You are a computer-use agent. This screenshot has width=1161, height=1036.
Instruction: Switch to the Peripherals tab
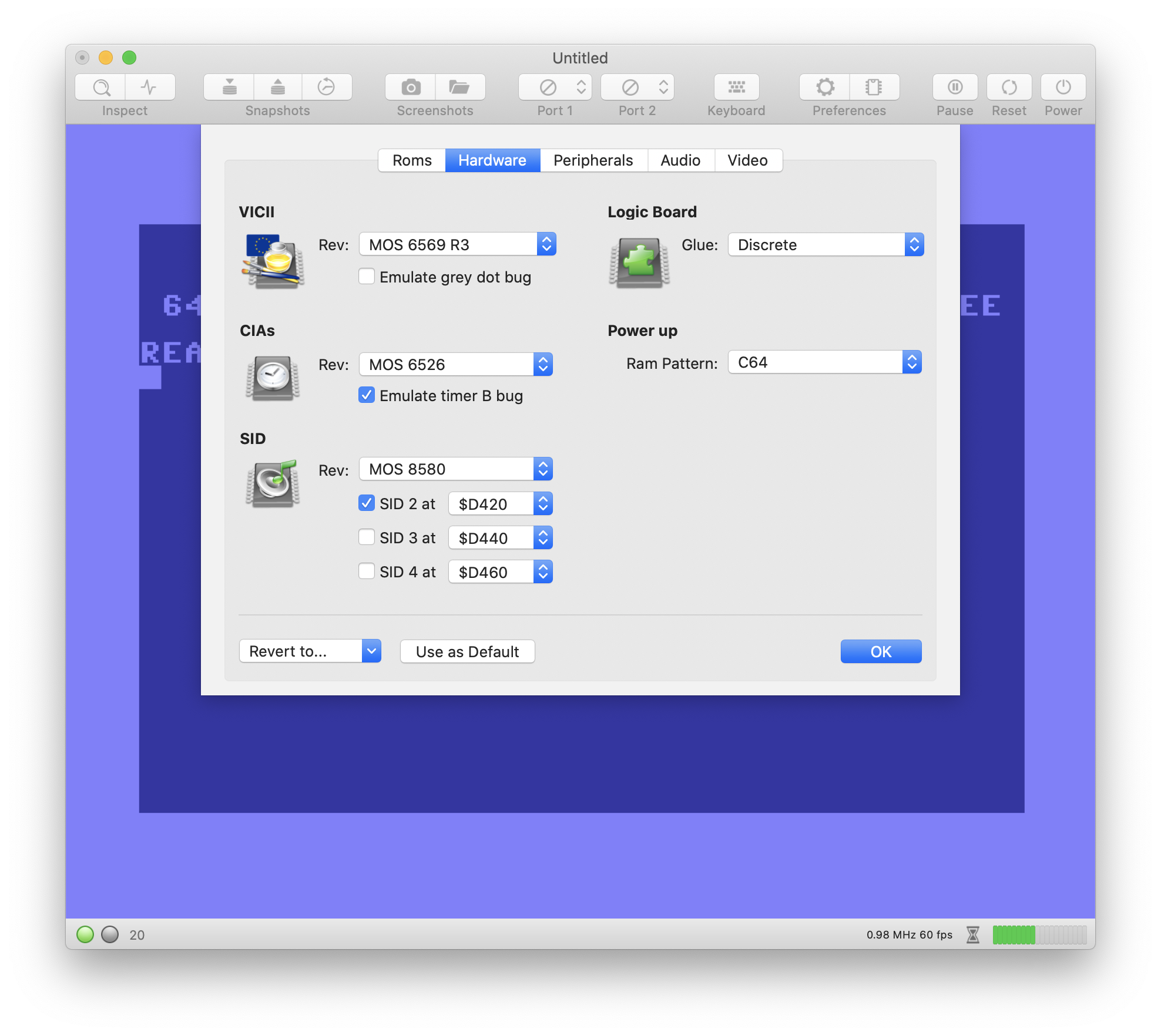click(593, 160)
